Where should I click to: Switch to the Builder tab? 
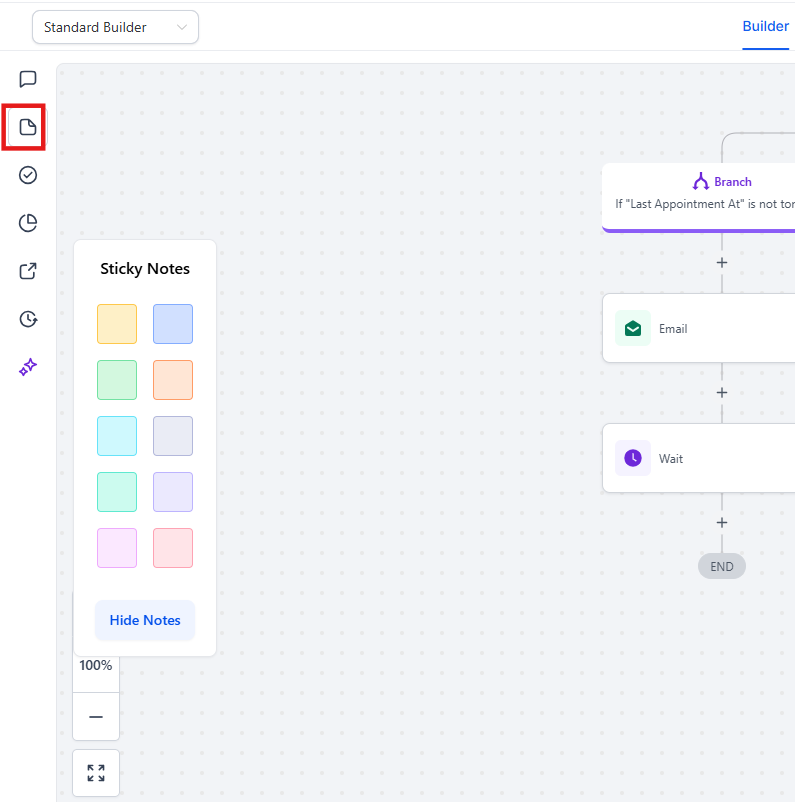point(765,26)
